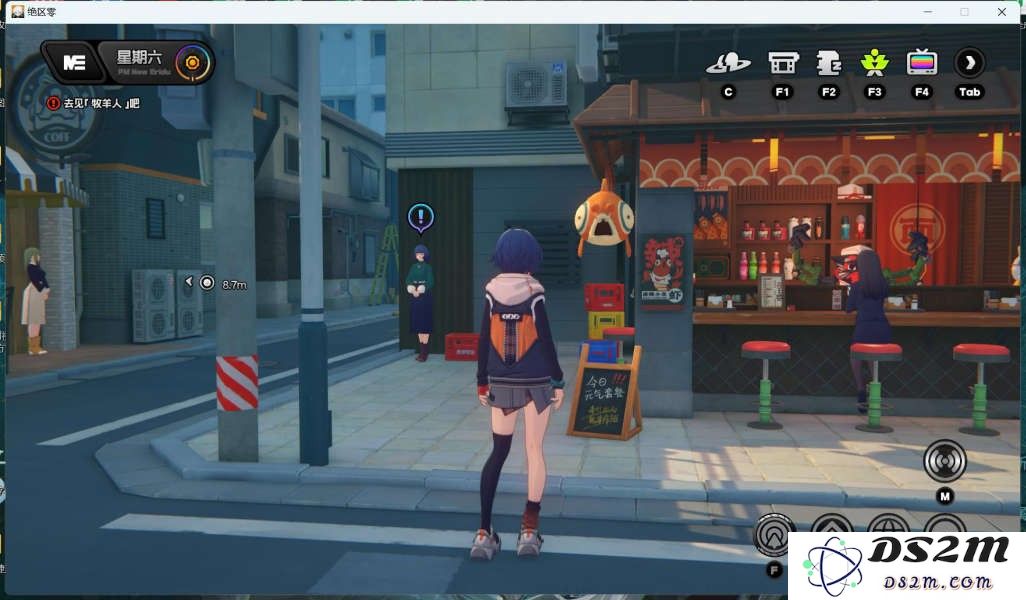Click the arrow icon above the F key
The width and height of the screenshot is (1026, 600).
774,533
